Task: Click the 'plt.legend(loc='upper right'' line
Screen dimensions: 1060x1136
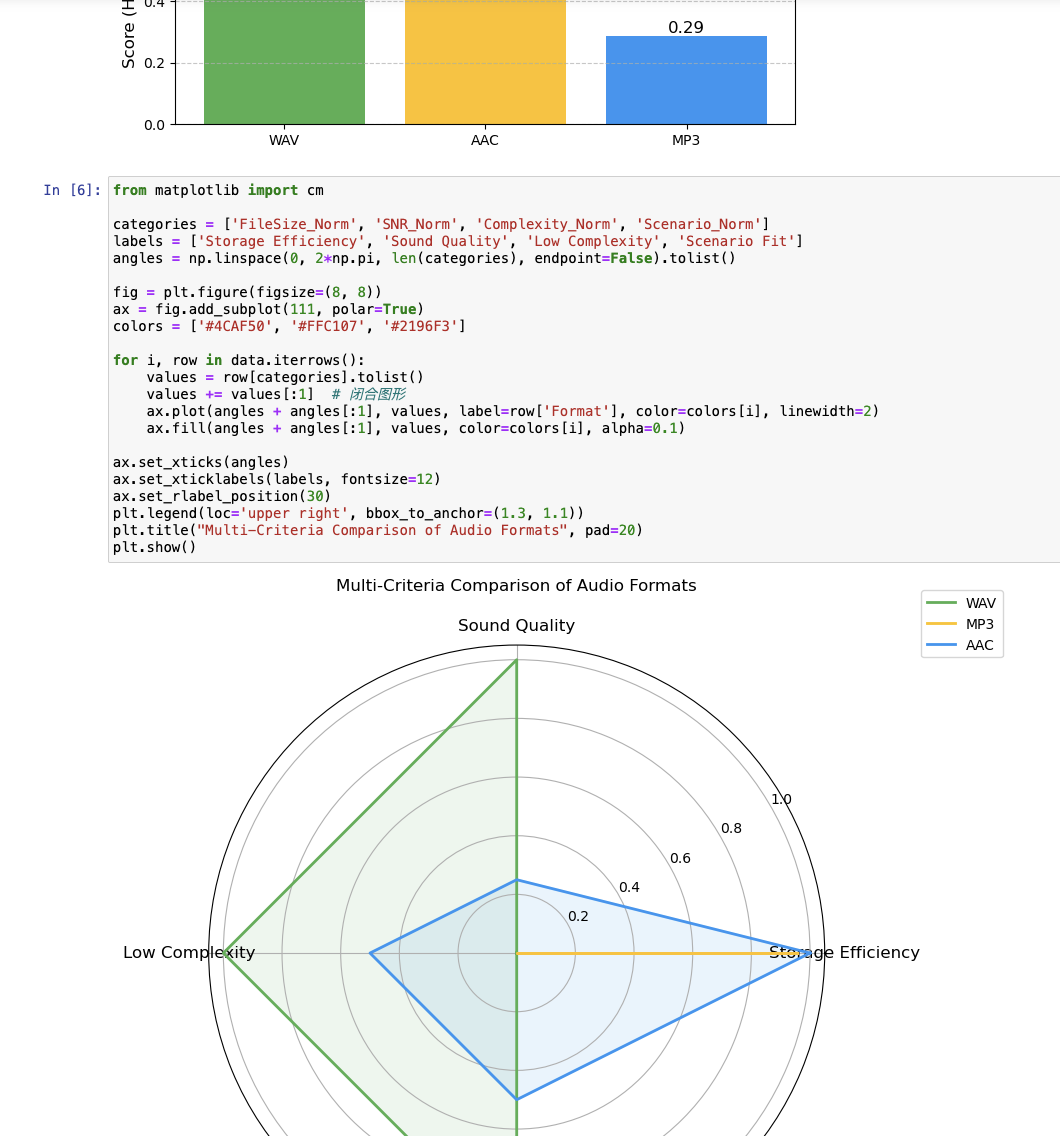Action: (349, 513)
